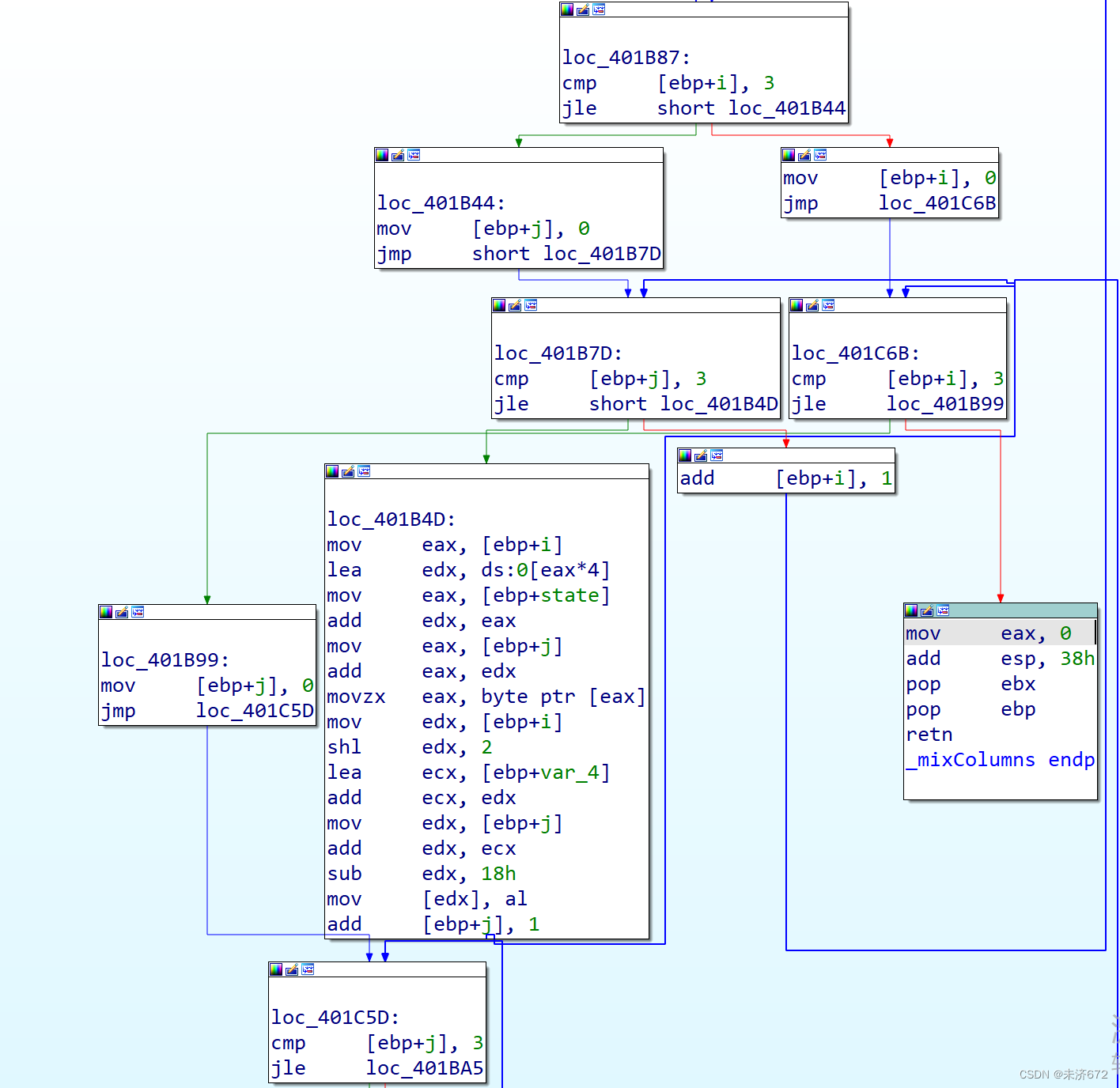Click highlighted 'mov eax, 0' line

pyautogui.click(x=989, y=633)
